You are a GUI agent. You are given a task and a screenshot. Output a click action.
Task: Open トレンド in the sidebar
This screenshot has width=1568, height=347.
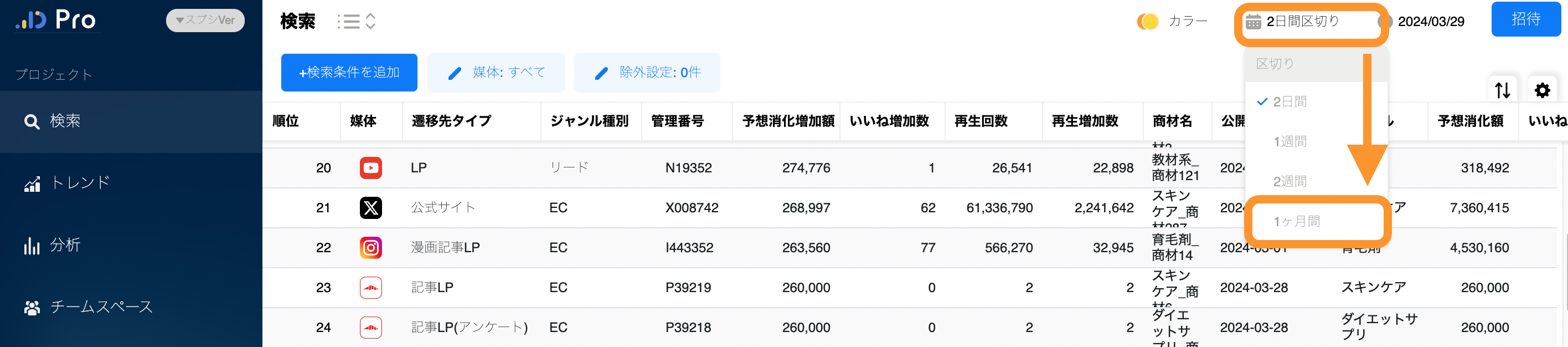pyautogui.click(x=79, y=182)
